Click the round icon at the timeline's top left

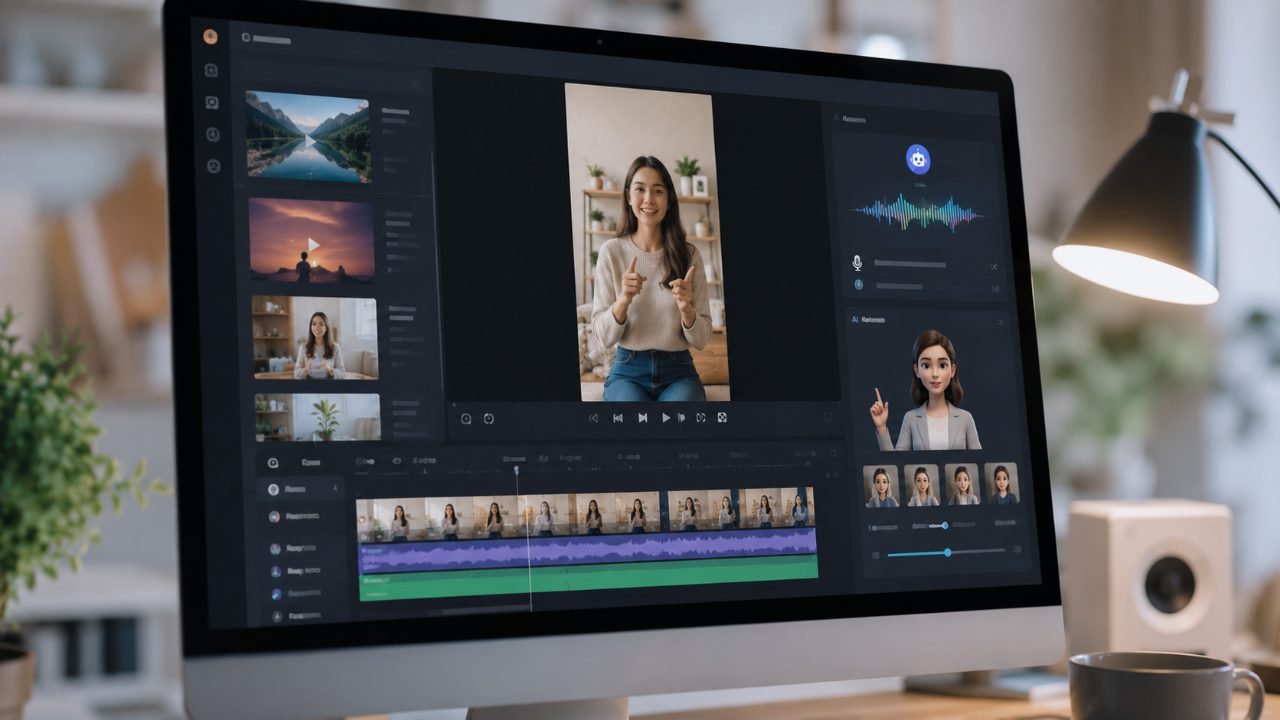click(x=273, y=463)
